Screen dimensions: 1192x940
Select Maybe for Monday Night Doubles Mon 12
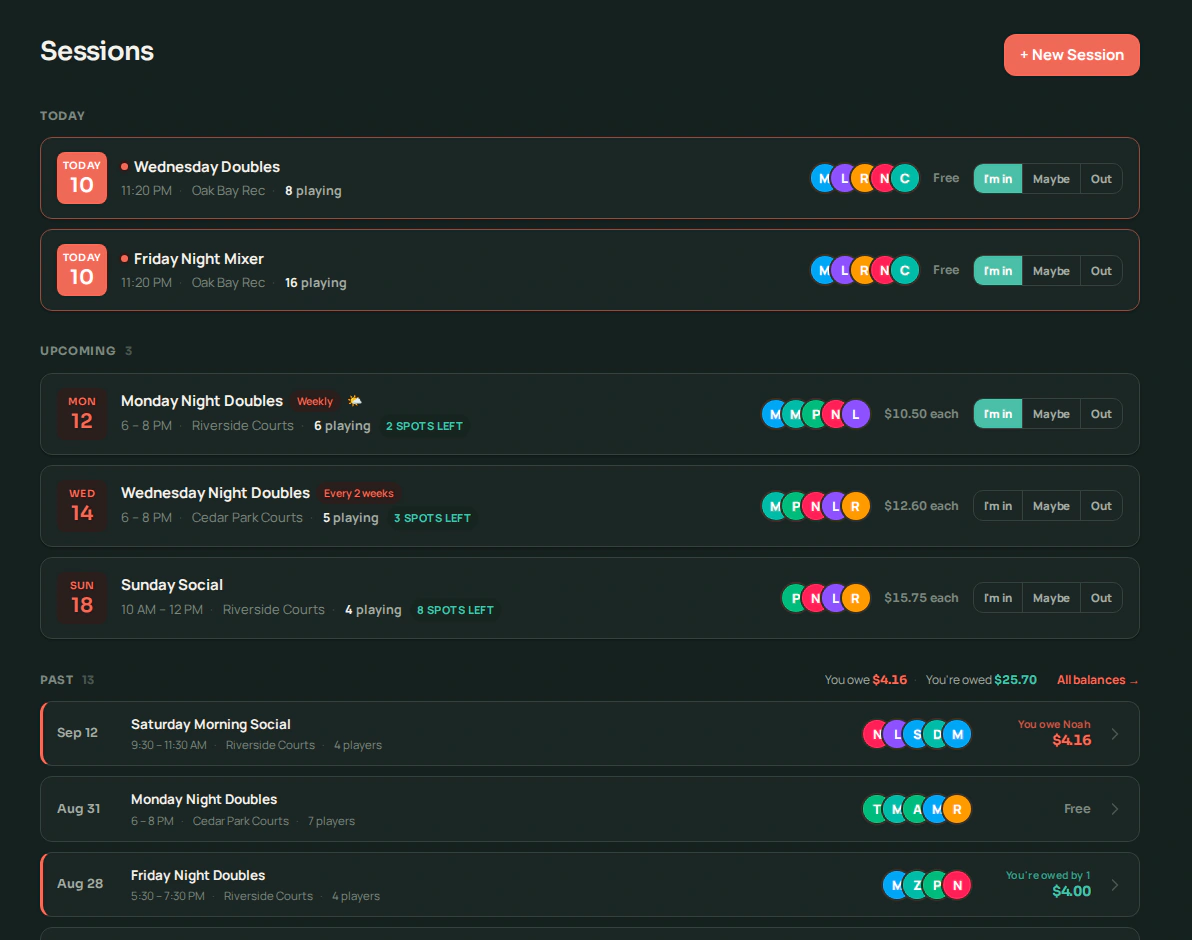[x=1051, y=413]
